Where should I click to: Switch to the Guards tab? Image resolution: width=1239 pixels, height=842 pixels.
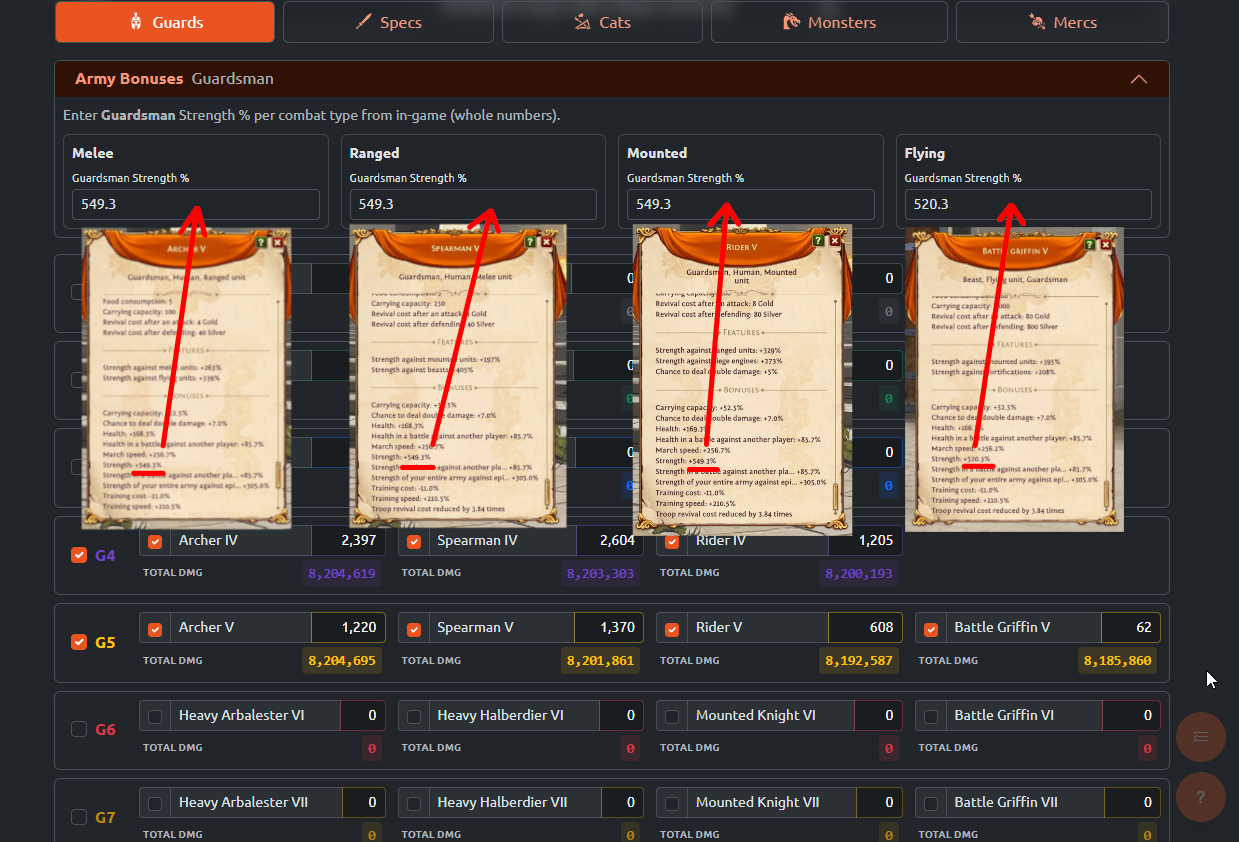coord(165,22)
